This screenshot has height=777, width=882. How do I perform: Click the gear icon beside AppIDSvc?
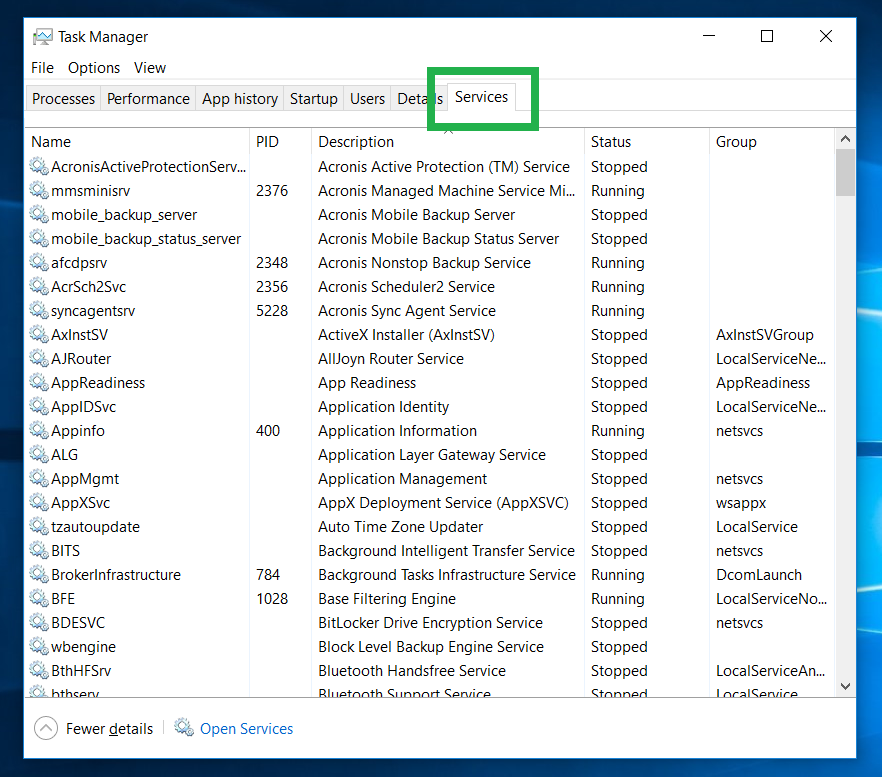(39, 407)
